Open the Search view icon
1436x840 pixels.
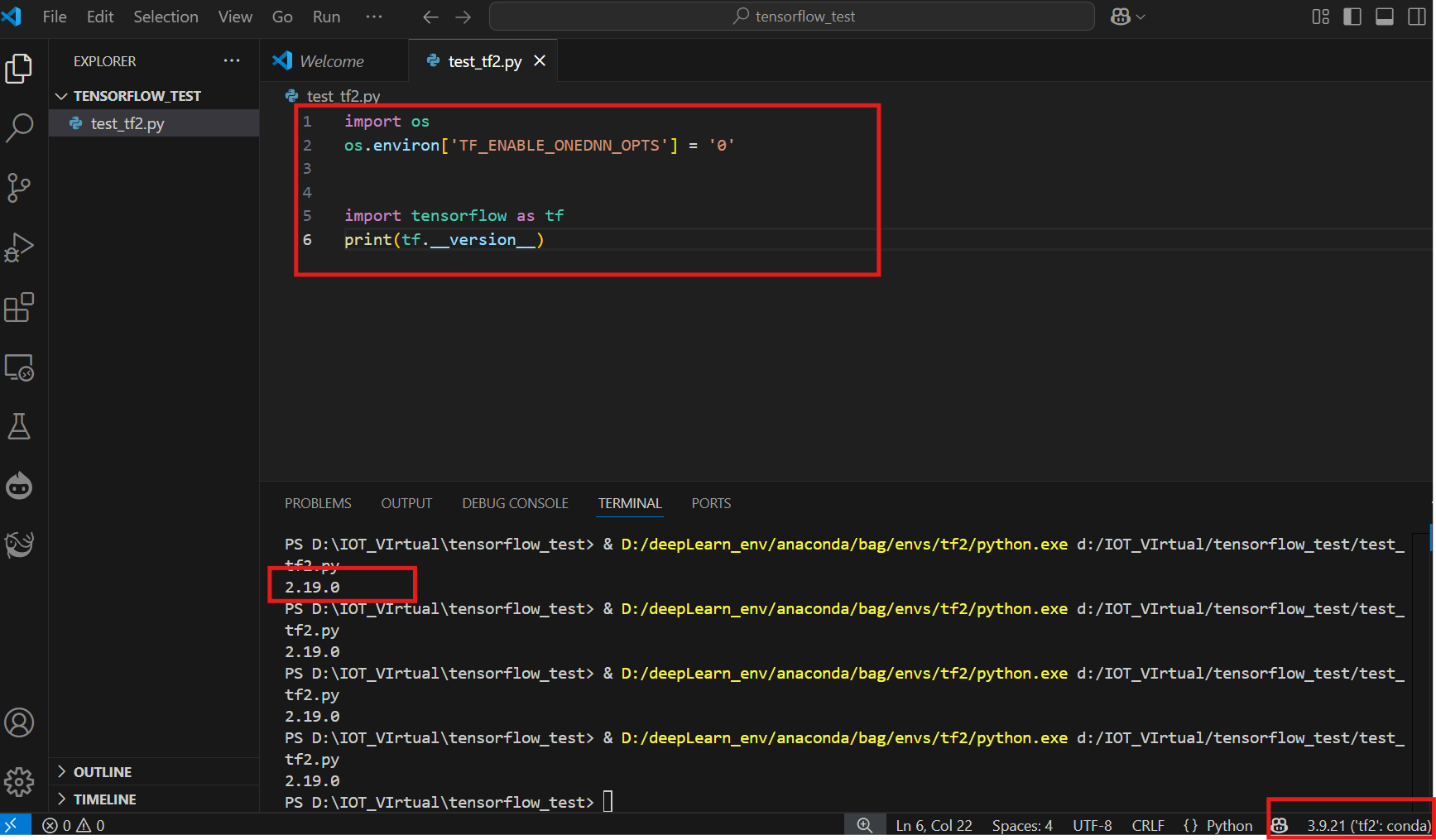tap(19, 128)
